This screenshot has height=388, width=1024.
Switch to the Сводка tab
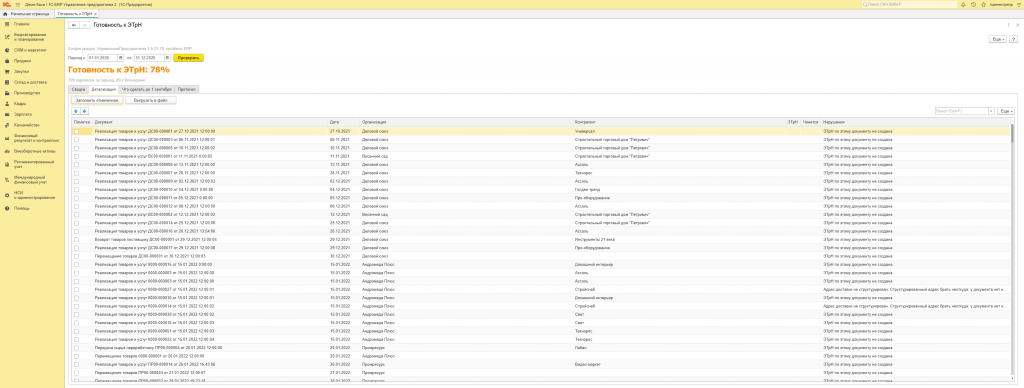click(78, 88)
